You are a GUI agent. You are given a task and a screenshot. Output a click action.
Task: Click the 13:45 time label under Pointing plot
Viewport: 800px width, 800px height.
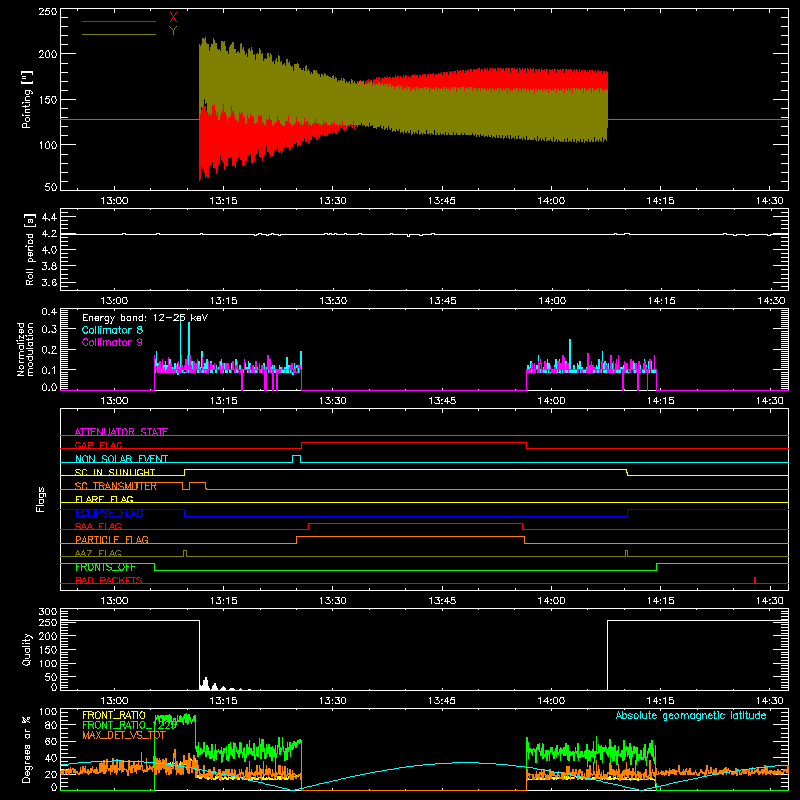pyautogui.click(x=442, y=201)
